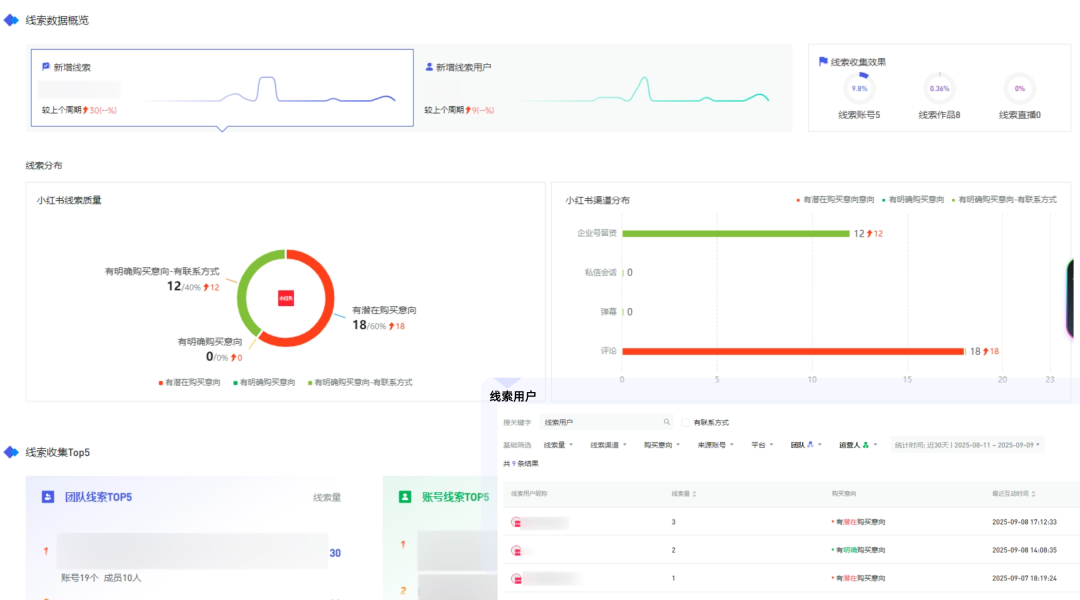Click the 线索账号5 progress ring
This screenshot has height=600, width=1080.
coord(859,88)
